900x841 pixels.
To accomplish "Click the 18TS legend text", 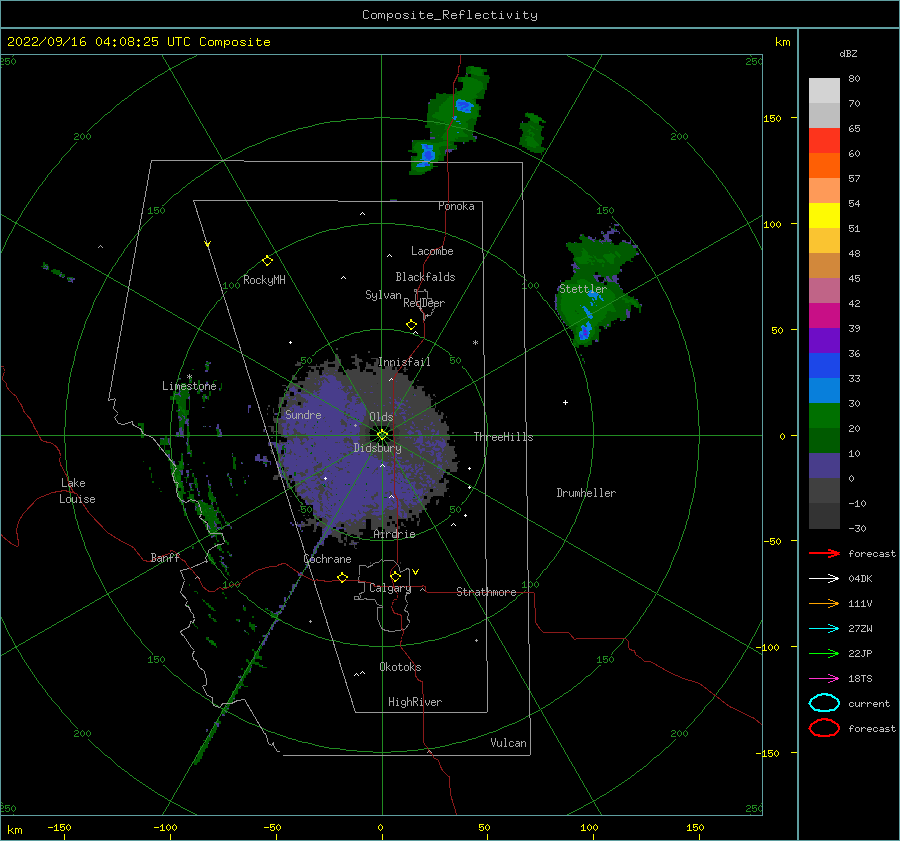I will point(860,679).
